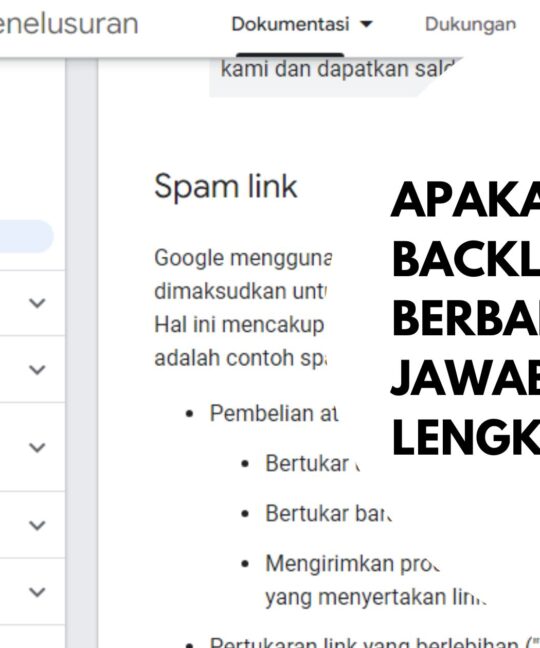Viewport: 540px width, 648px height.
Task: Click the "Mengirimkan pro" bullet item
Action: pos(352,564)
